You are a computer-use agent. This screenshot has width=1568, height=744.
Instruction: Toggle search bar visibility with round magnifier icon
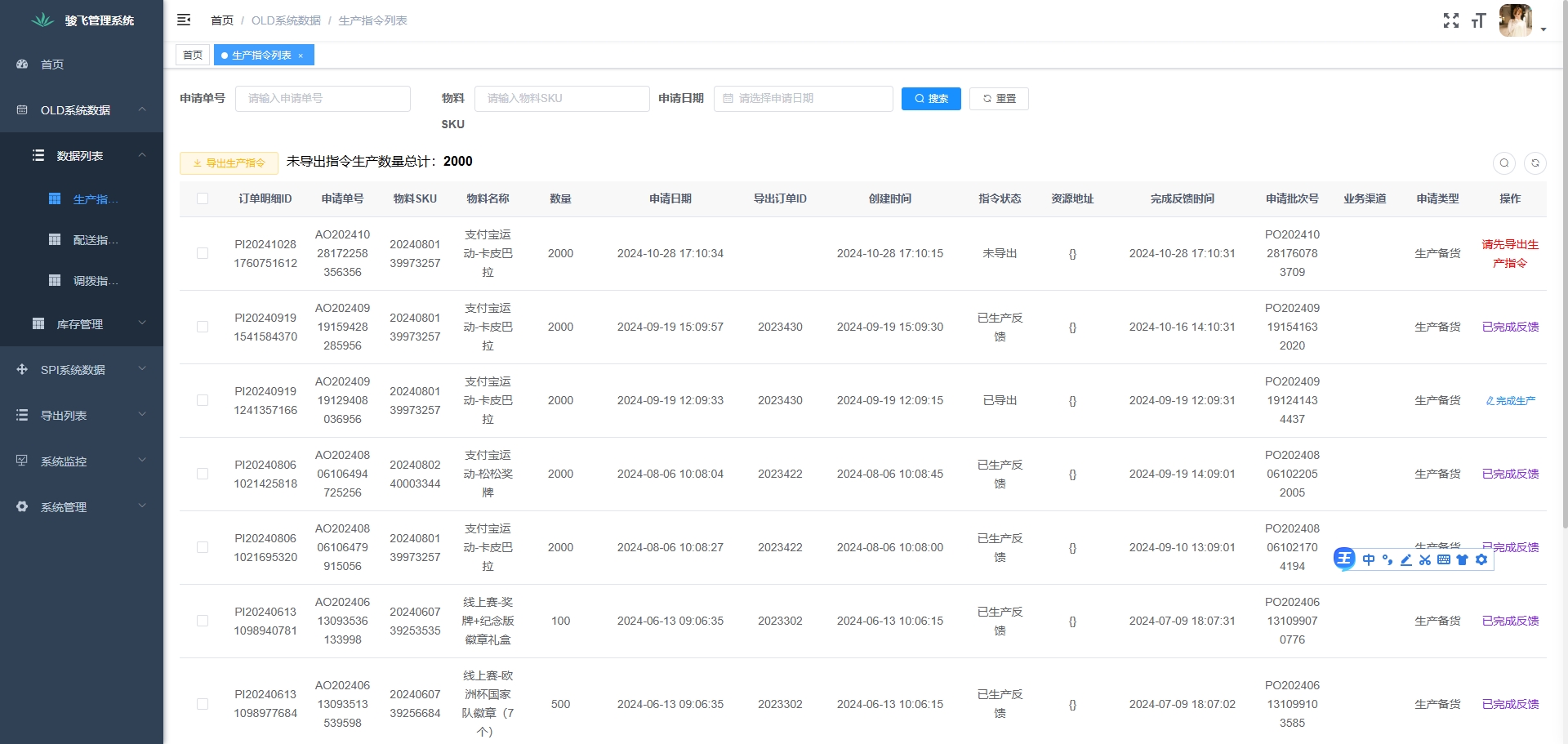[x=1504, y=163]
